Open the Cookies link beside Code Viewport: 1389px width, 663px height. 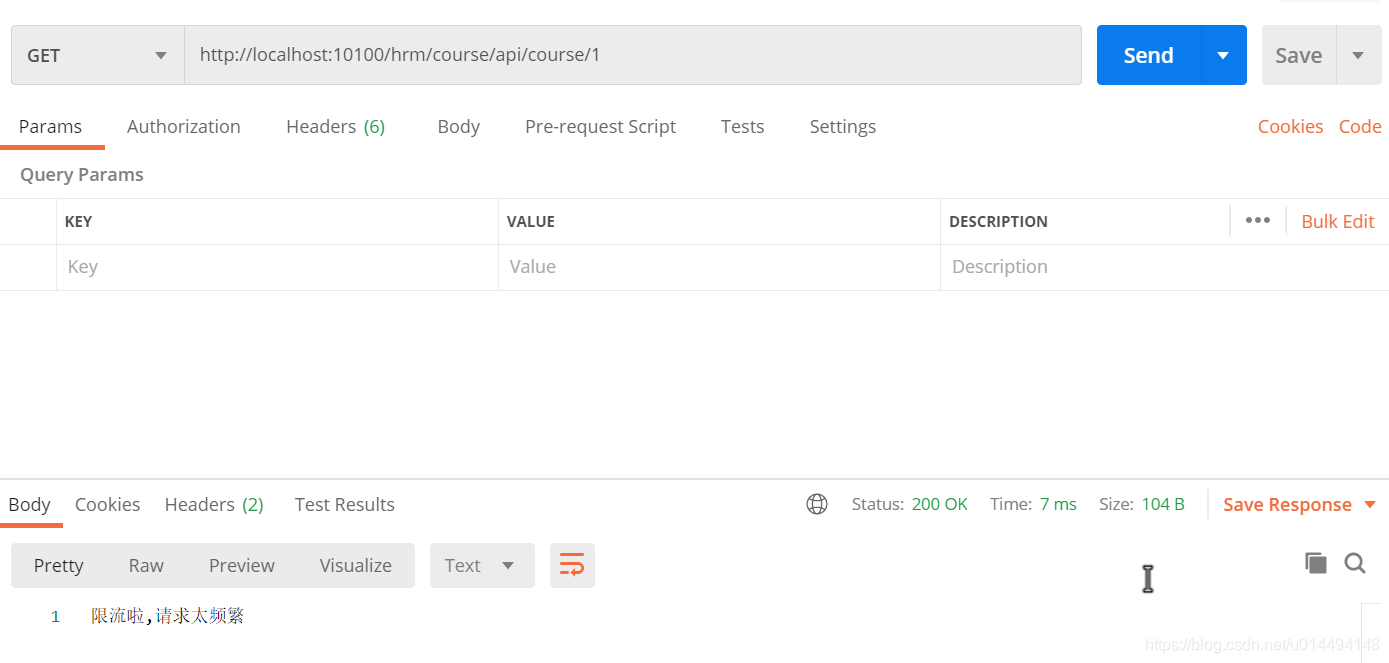[x=1290, y=127]
